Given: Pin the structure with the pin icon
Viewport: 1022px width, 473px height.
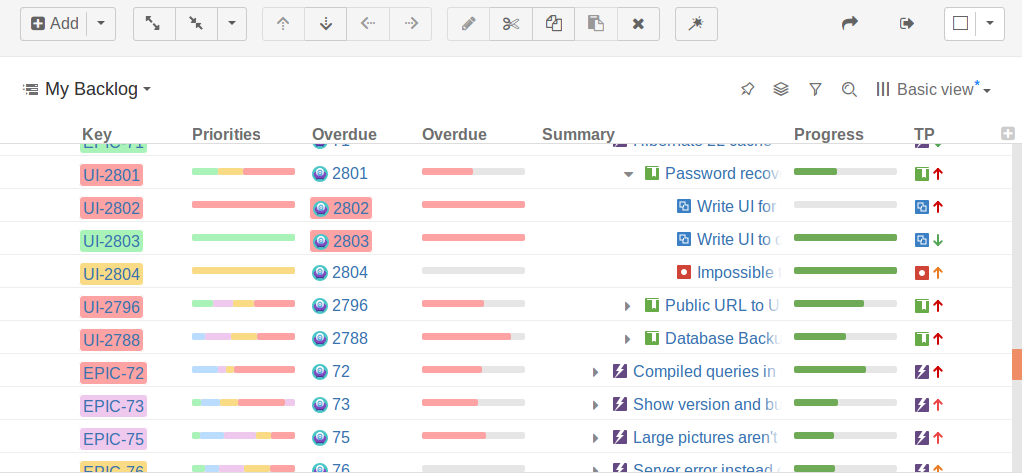Looking at the screenshot, I should (747, 89).
